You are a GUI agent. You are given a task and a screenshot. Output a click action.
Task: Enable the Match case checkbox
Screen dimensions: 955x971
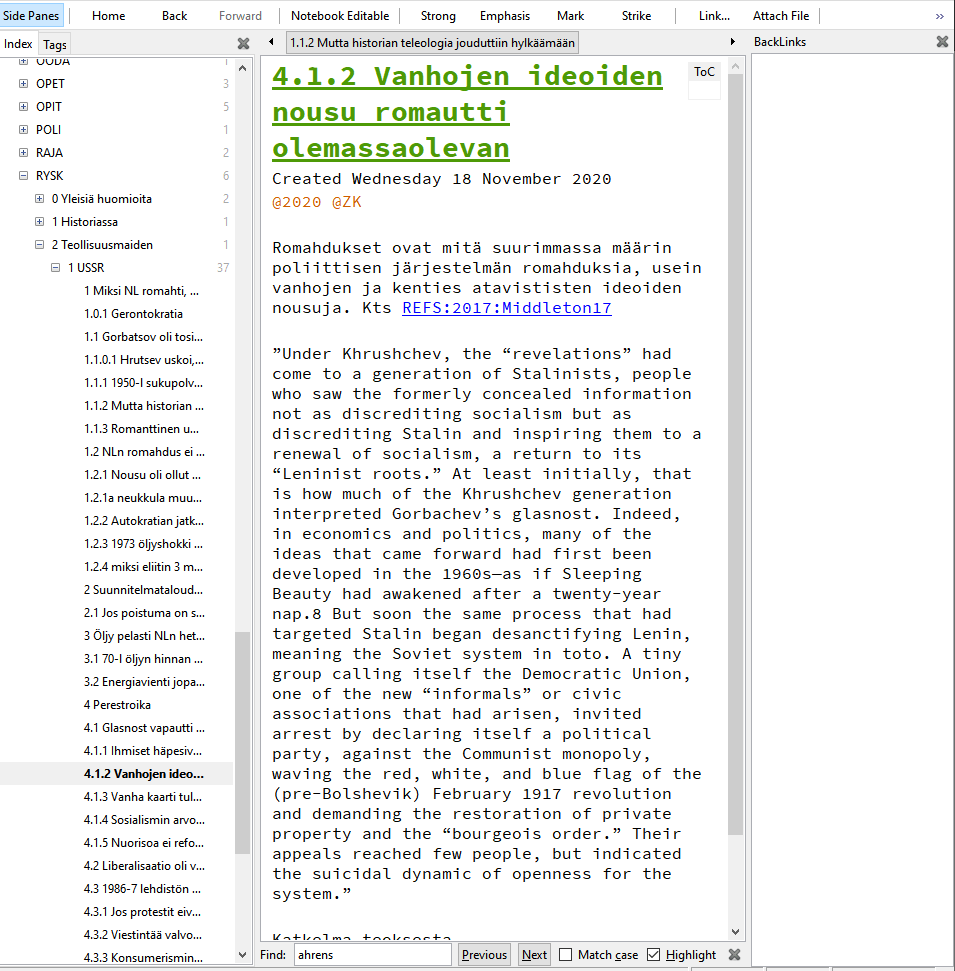coord(566,955)
